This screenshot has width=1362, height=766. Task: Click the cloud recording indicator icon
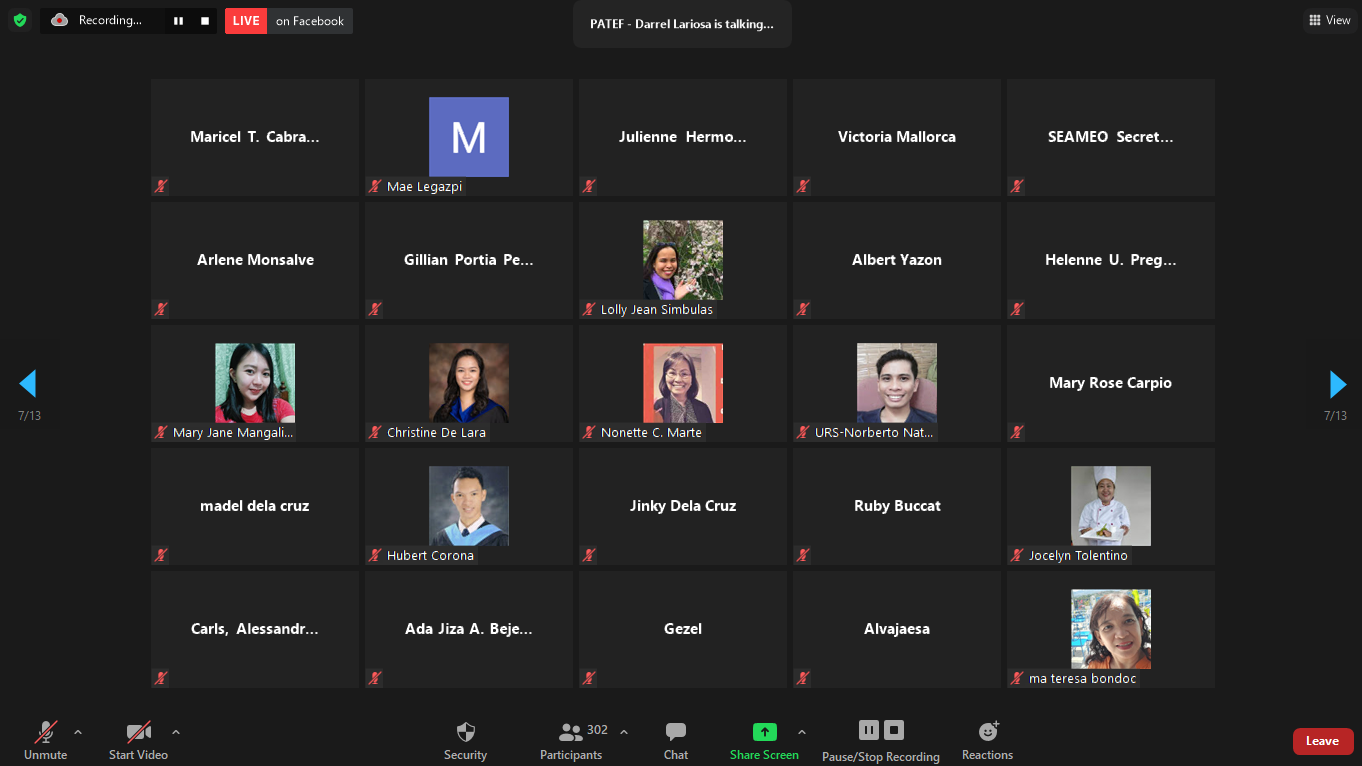pos(60,20)
